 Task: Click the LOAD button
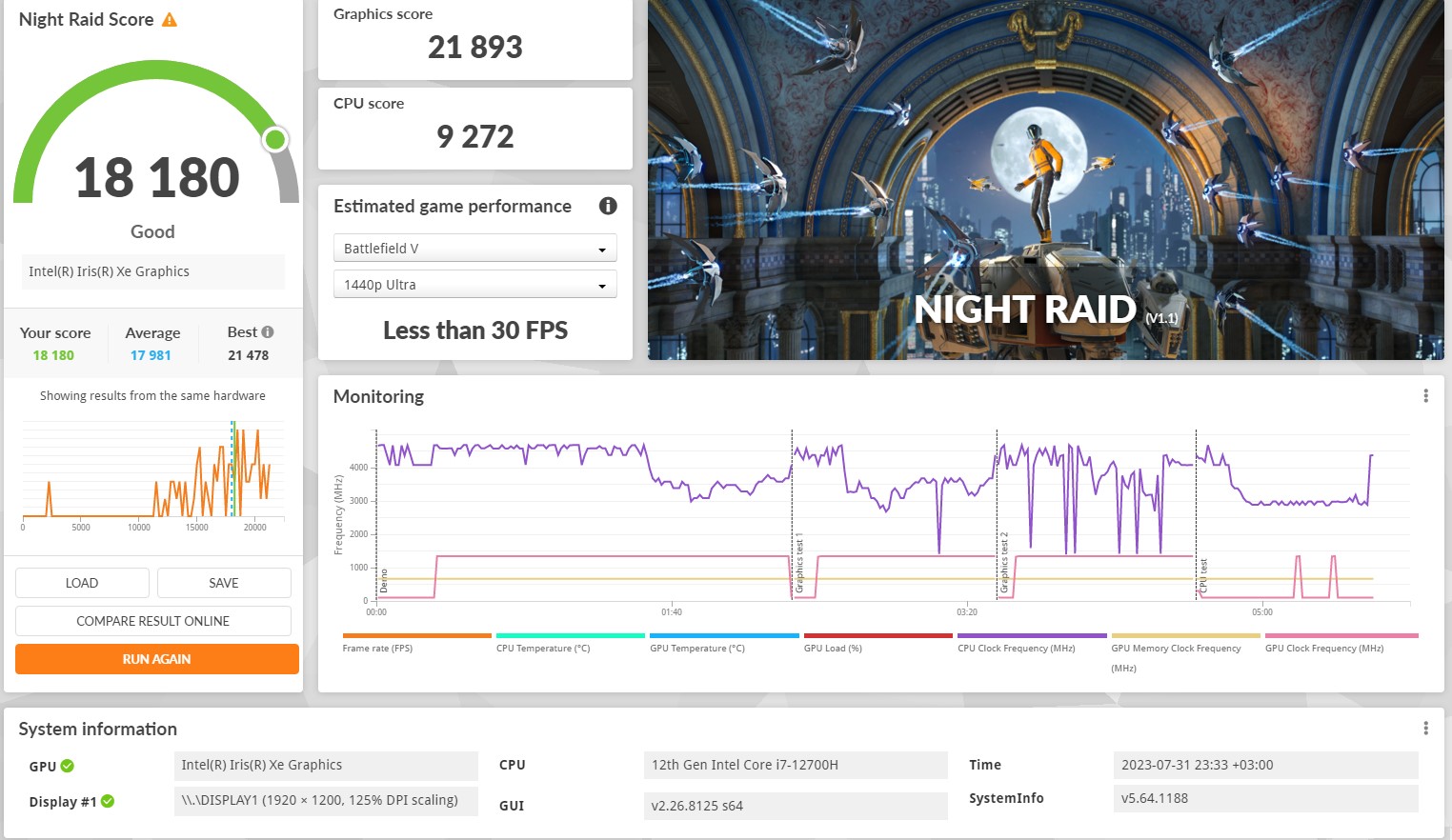tap(82, 583)
